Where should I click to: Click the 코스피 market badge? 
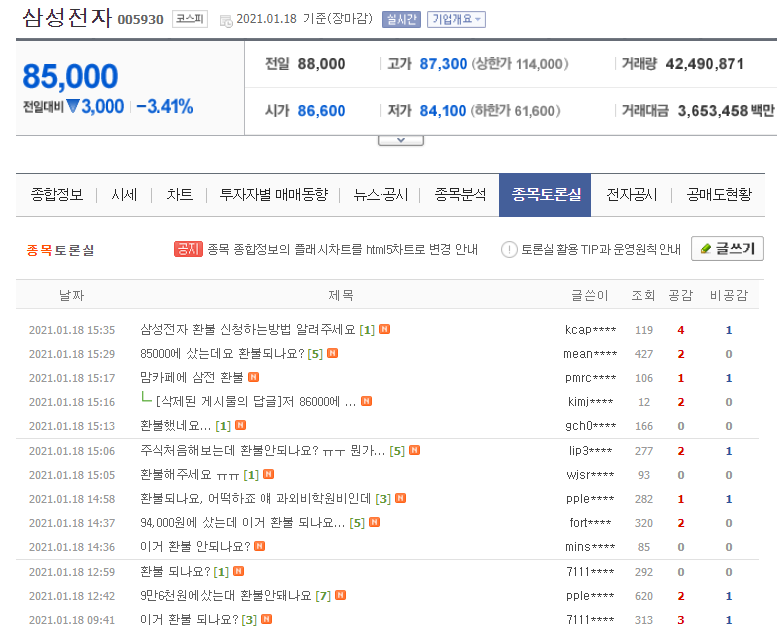point(190,19)
